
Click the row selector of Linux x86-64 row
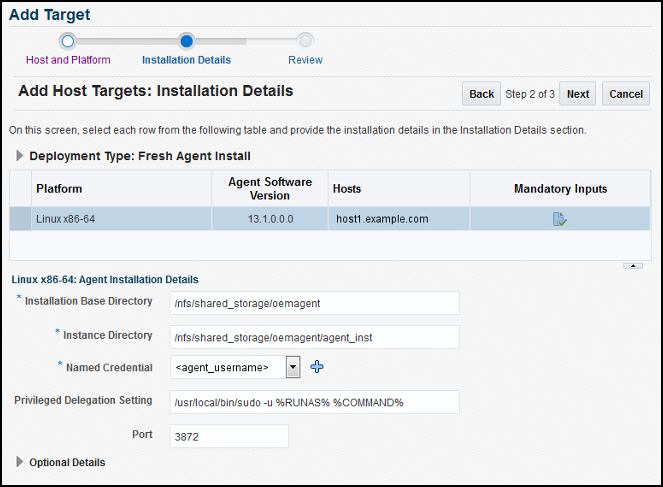(20, 219)
